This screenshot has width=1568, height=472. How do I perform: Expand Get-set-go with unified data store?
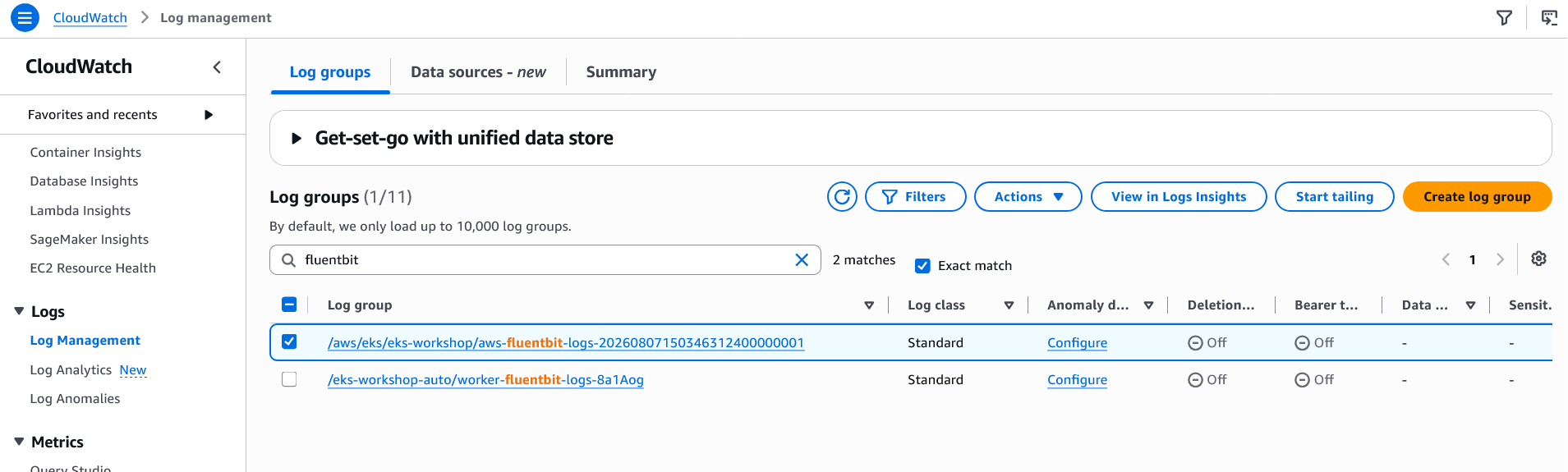(297, 139)
